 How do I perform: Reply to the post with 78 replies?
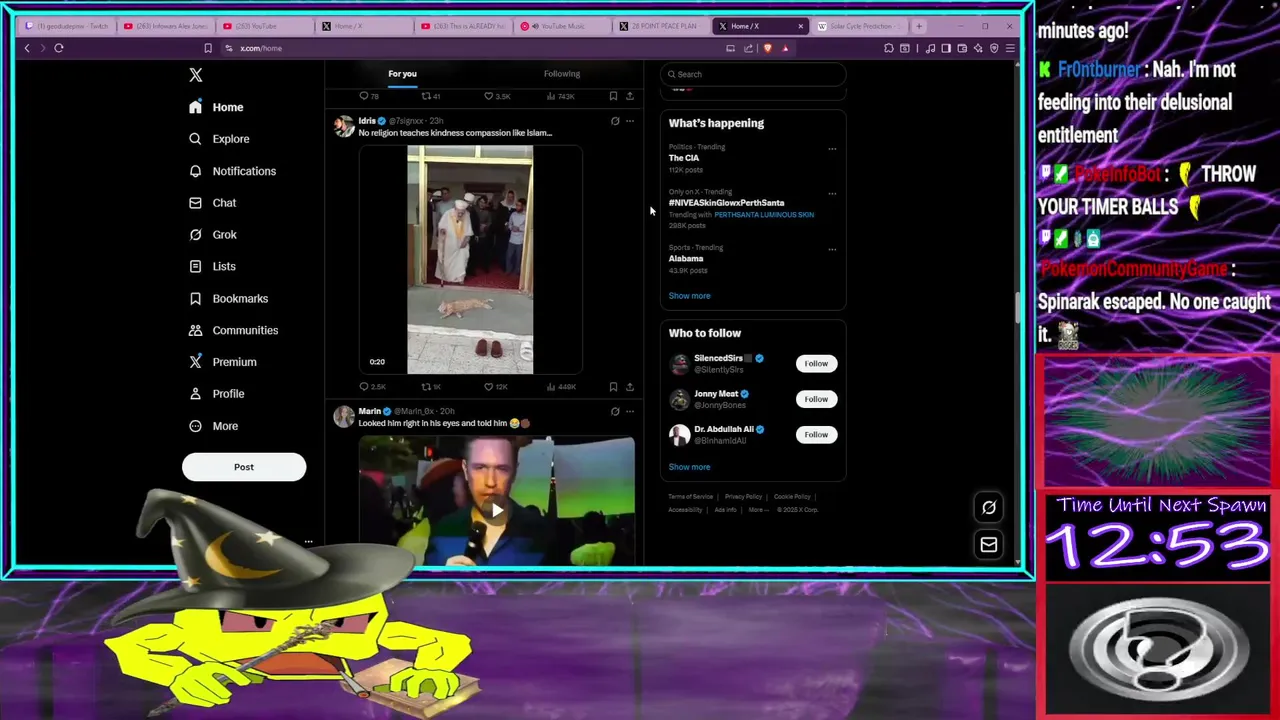point(369,96)
